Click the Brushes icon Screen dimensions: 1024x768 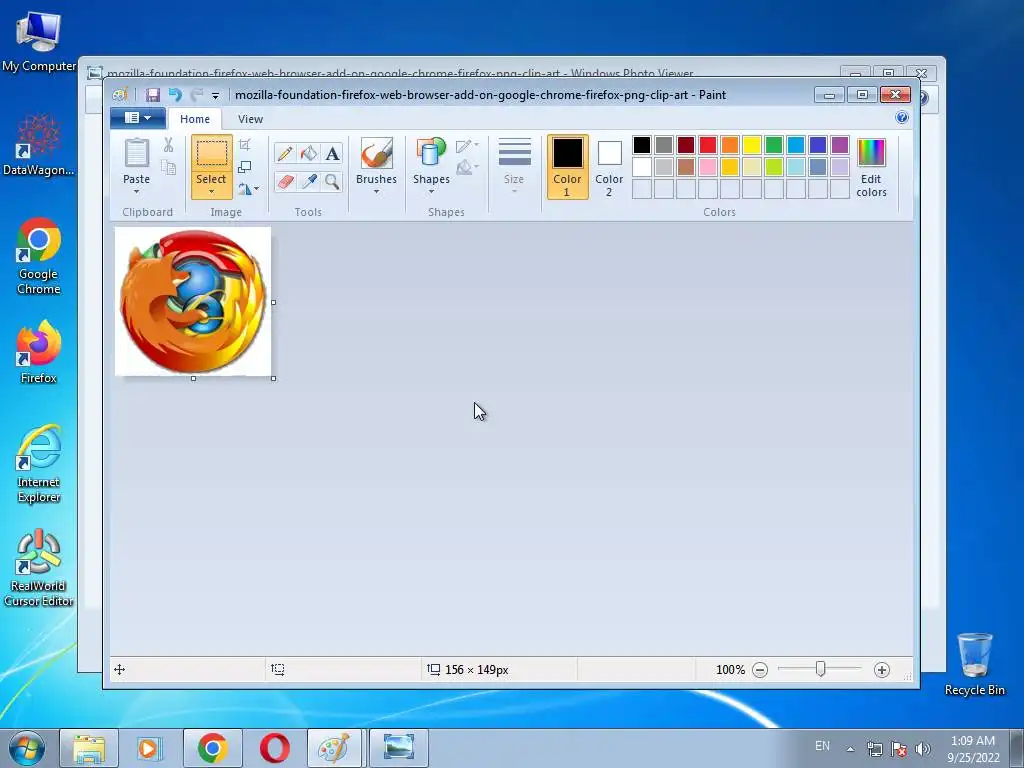[376, 153]
